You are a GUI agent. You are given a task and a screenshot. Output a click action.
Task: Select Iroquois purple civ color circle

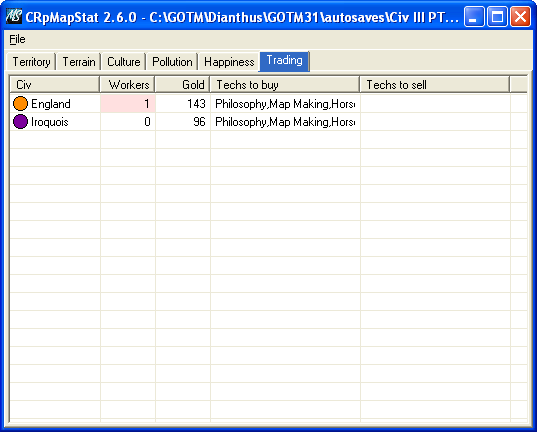pyautogui.click(x=20, y=122)
